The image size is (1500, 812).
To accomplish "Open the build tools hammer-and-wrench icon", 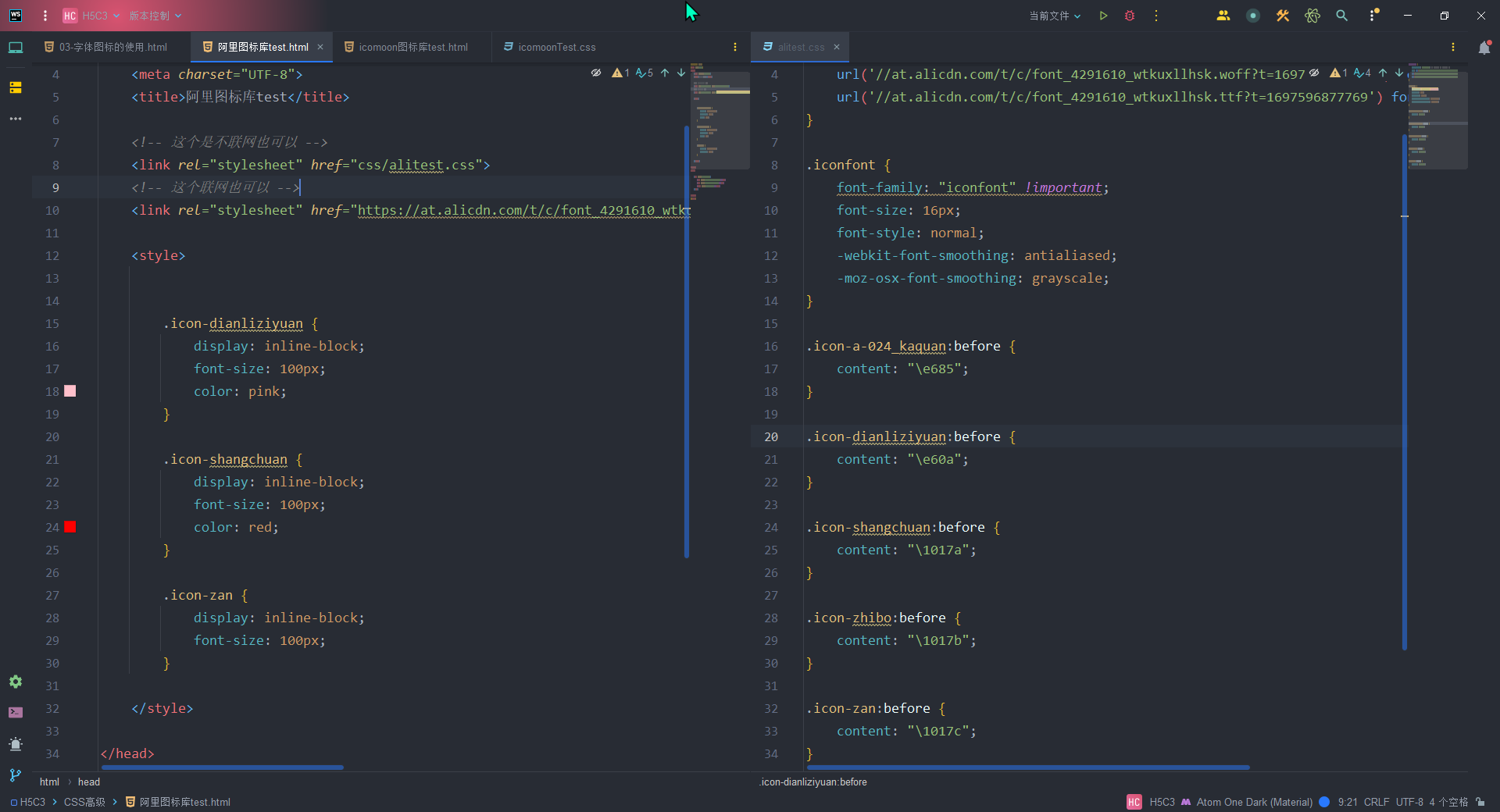I will point(1283,16).
